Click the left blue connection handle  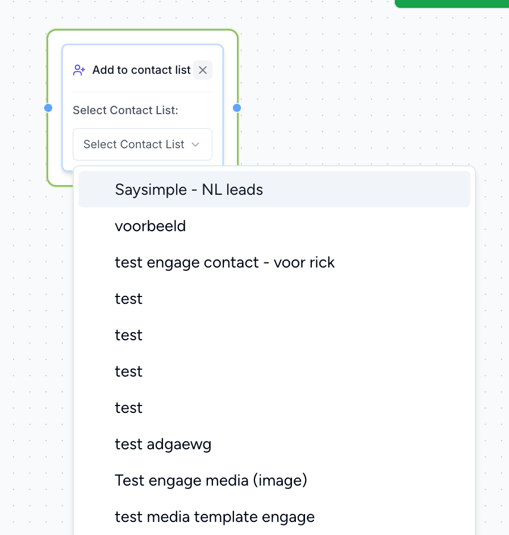pos(48,108)
